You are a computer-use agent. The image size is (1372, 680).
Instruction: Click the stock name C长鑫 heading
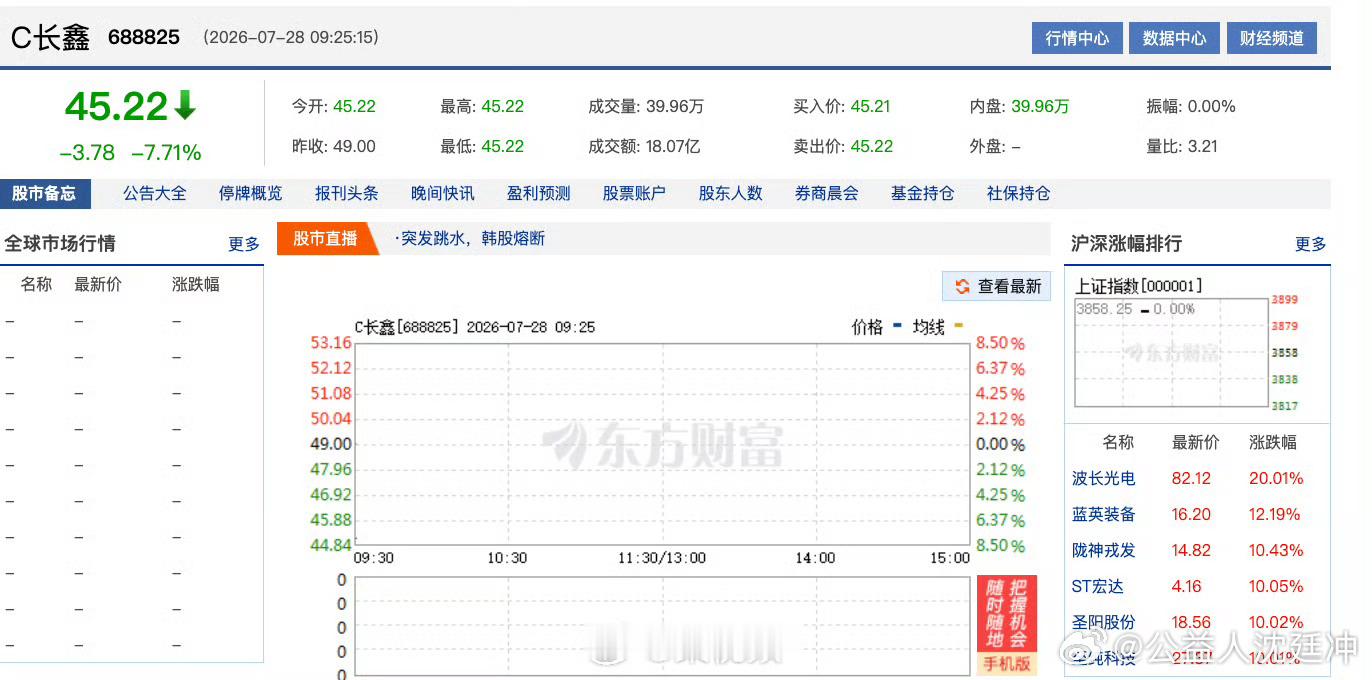click(50, 38)
